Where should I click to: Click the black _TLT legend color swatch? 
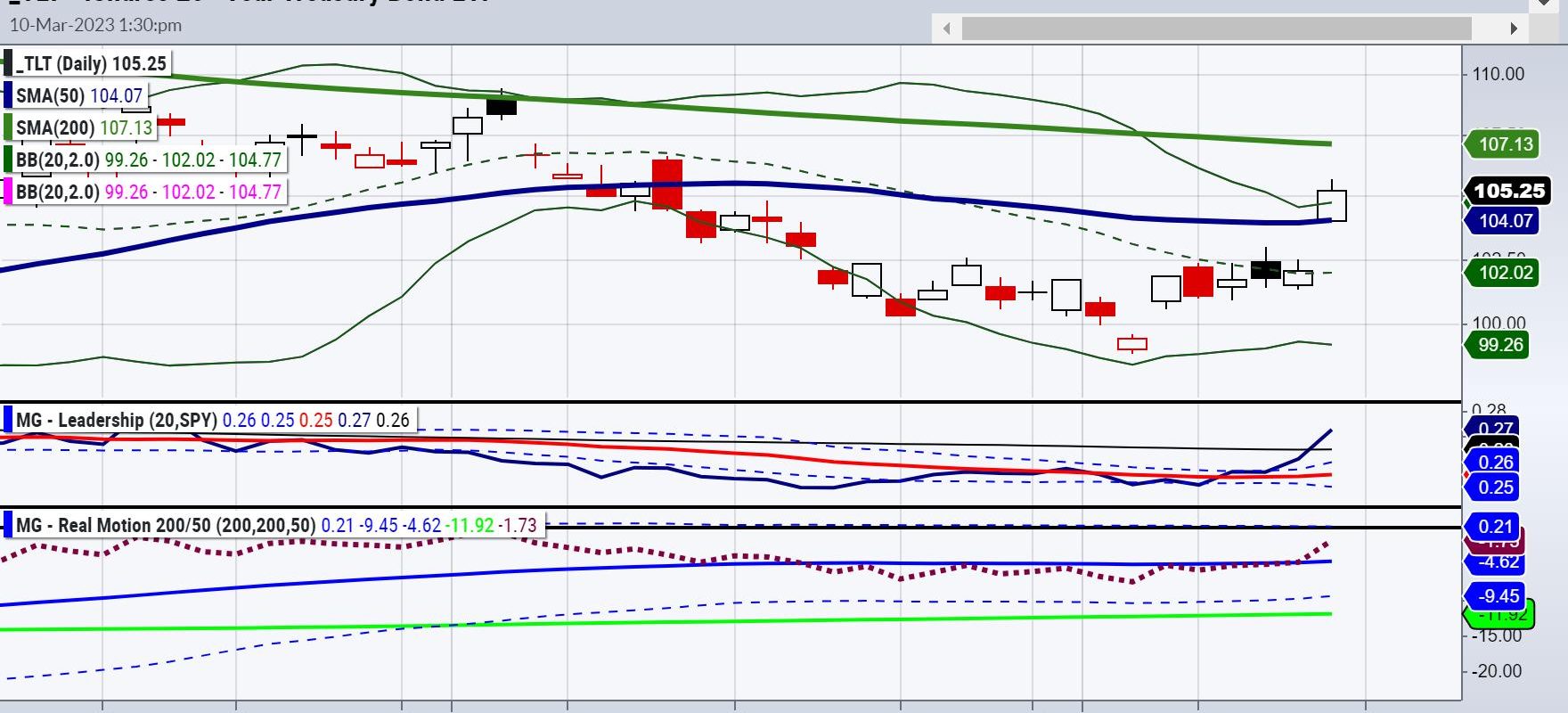pos(8,63)
